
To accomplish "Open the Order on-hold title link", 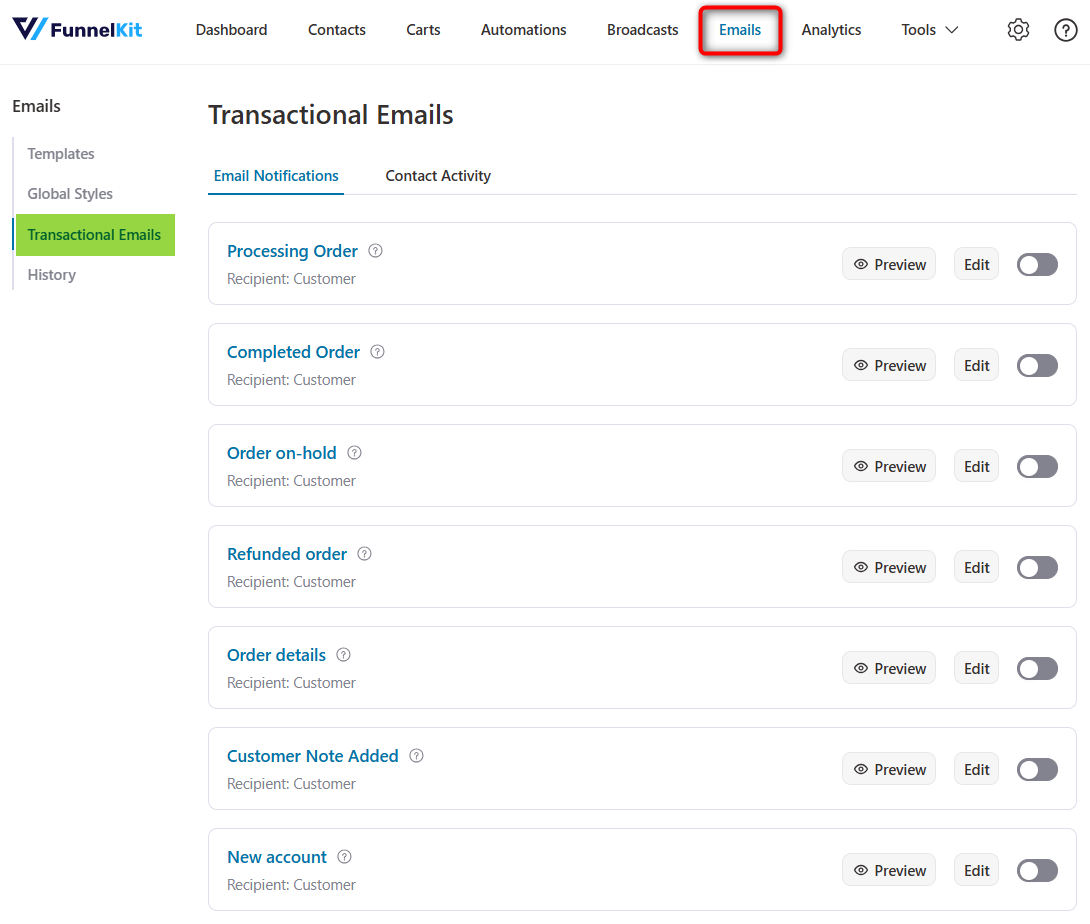I will pos(282,453).
